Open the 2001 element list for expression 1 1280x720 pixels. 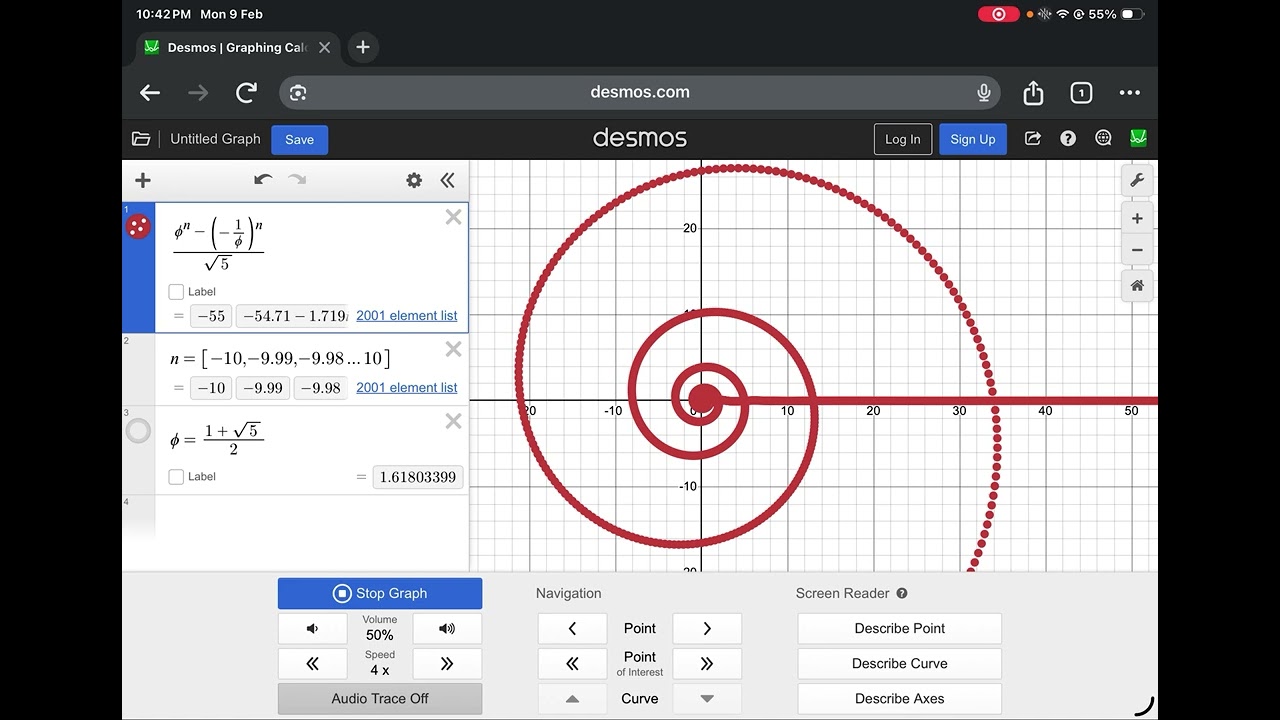[x=406, y=316]
